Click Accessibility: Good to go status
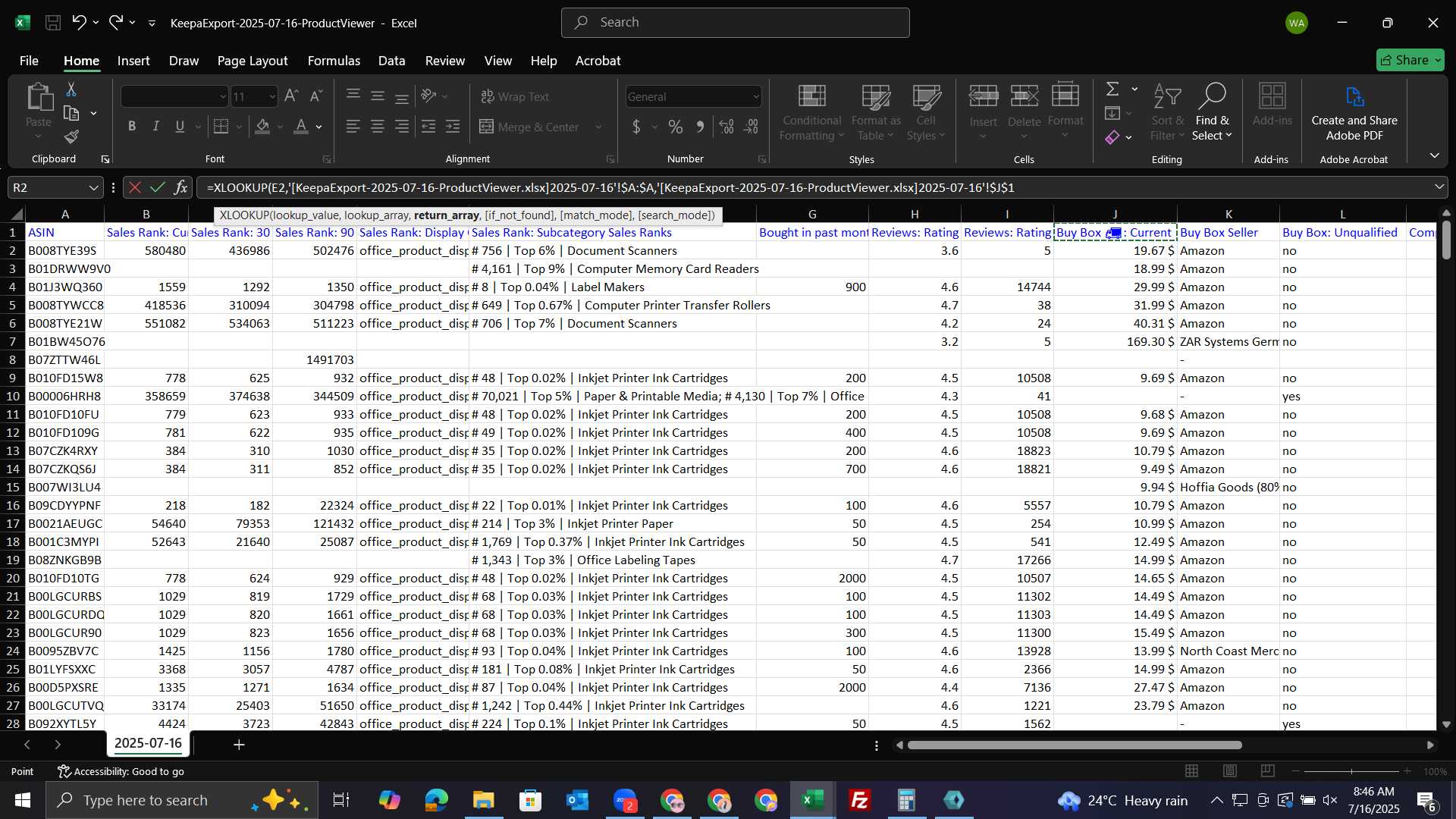The image size is (1456, 819). point(121,771)
